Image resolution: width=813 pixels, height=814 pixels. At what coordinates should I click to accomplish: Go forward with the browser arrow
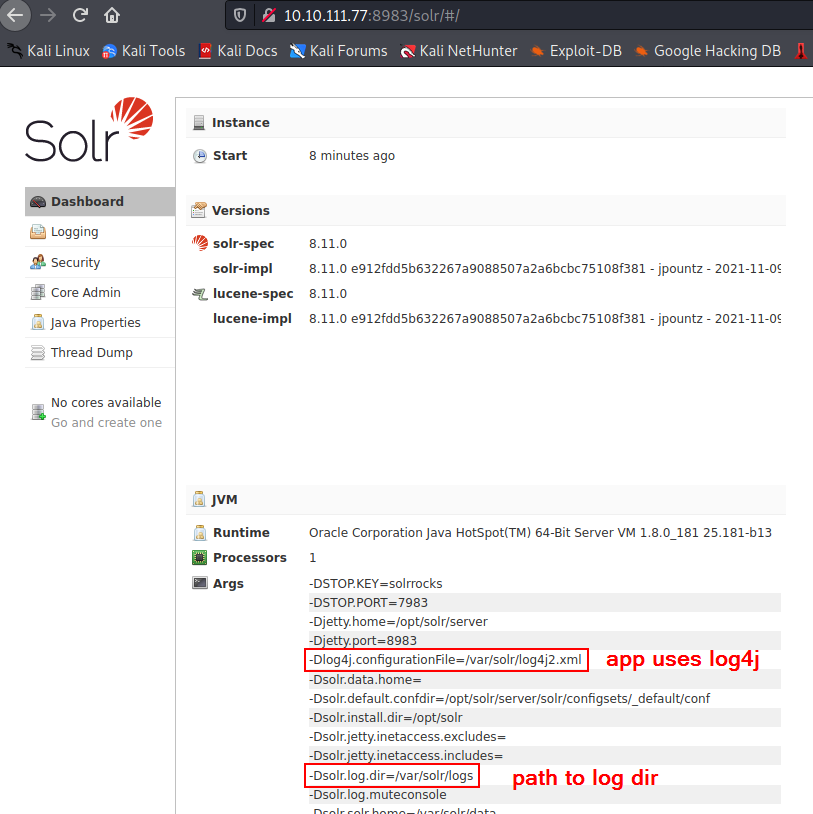pos(47,15)
